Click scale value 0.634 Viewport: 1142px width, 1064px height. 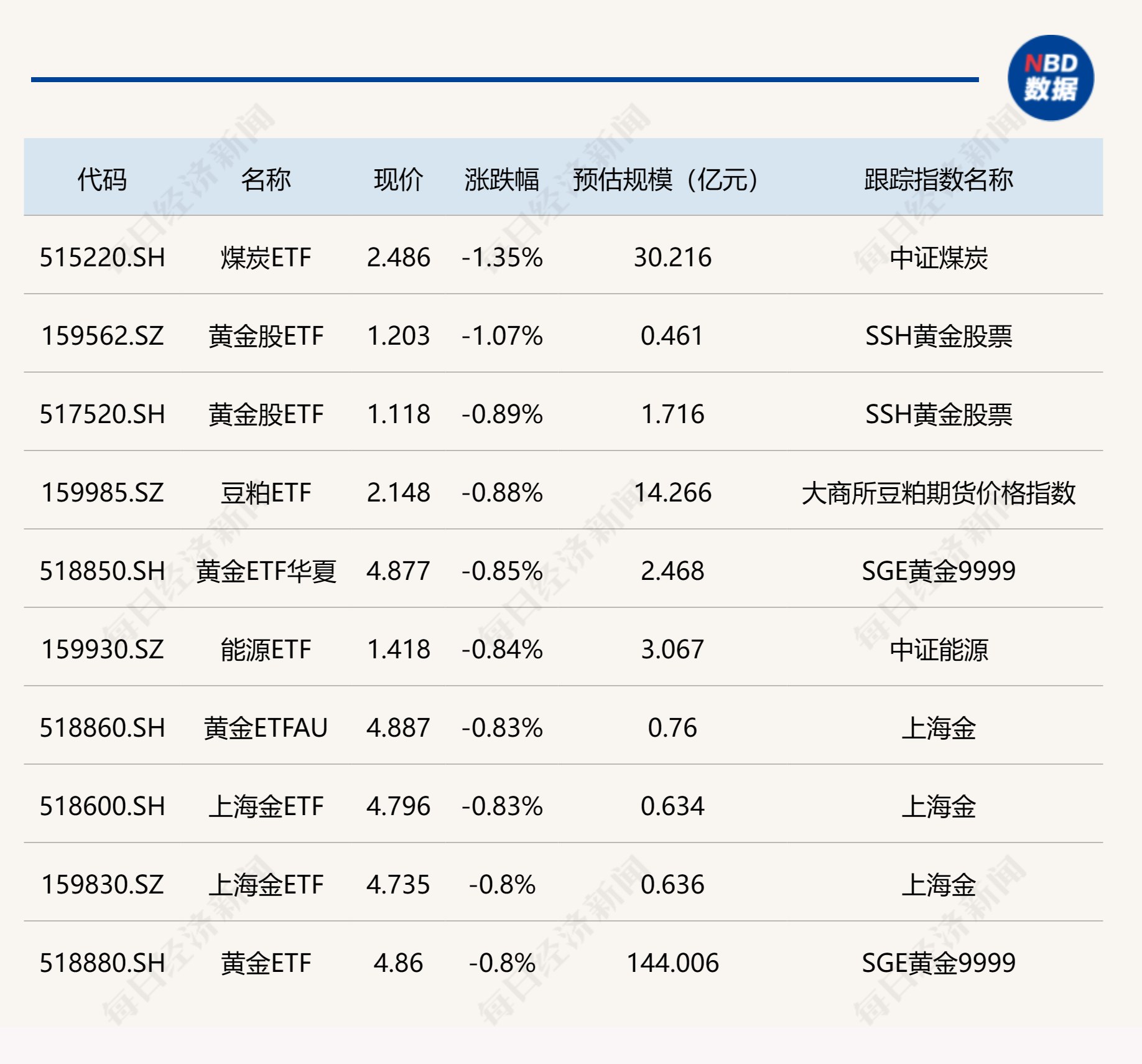[x=672, y=806]
